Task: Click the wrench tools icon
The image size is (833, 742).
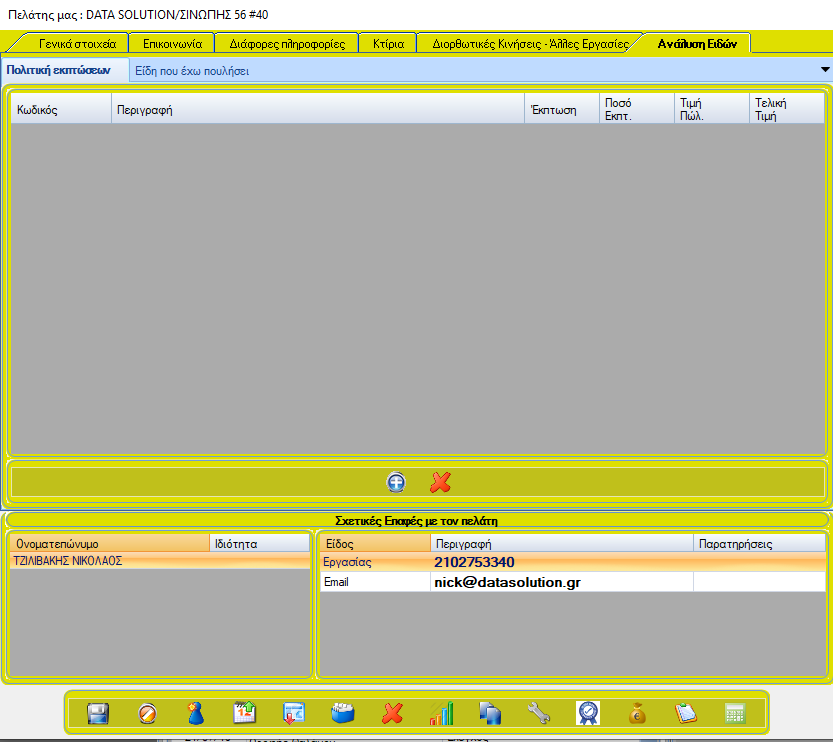Action: click(x=538, y=713)
